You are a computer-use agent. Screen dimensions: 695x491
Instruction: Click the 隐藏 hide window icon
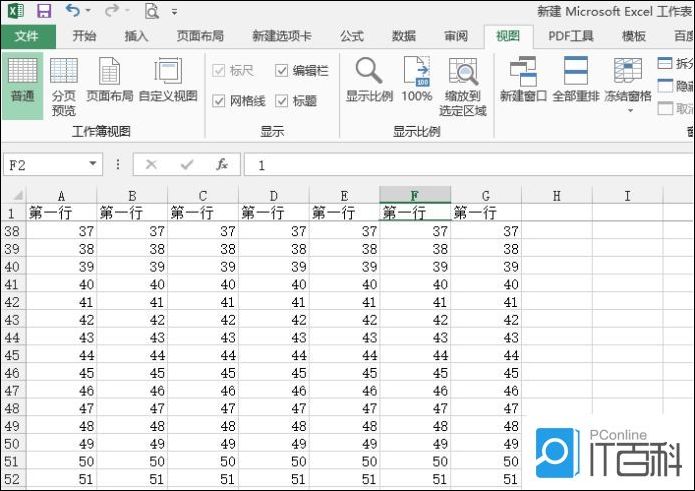pyautogui.click(x=665, y=85)
